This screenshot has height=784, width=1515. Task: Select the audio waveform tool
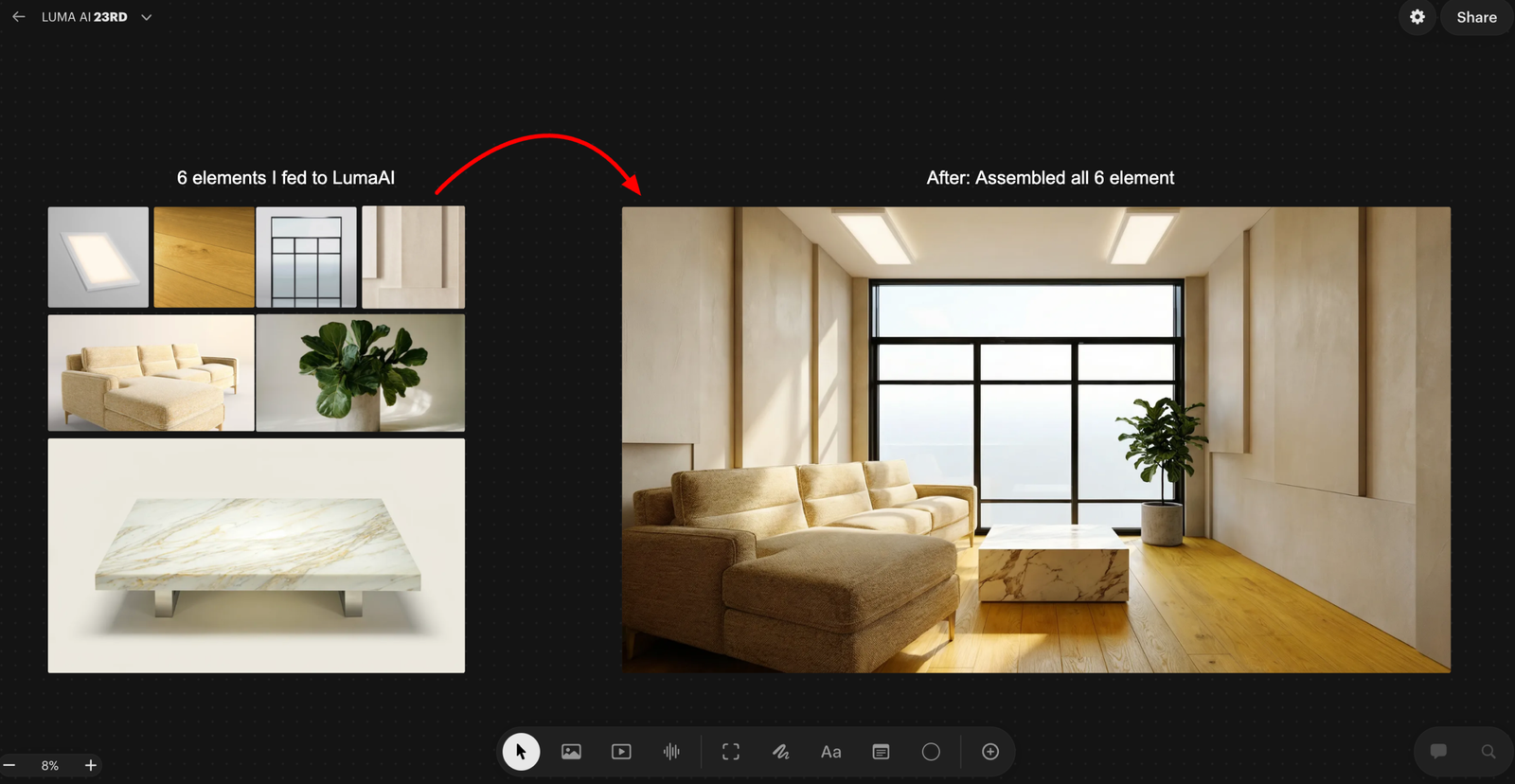(x=671, y=752)
